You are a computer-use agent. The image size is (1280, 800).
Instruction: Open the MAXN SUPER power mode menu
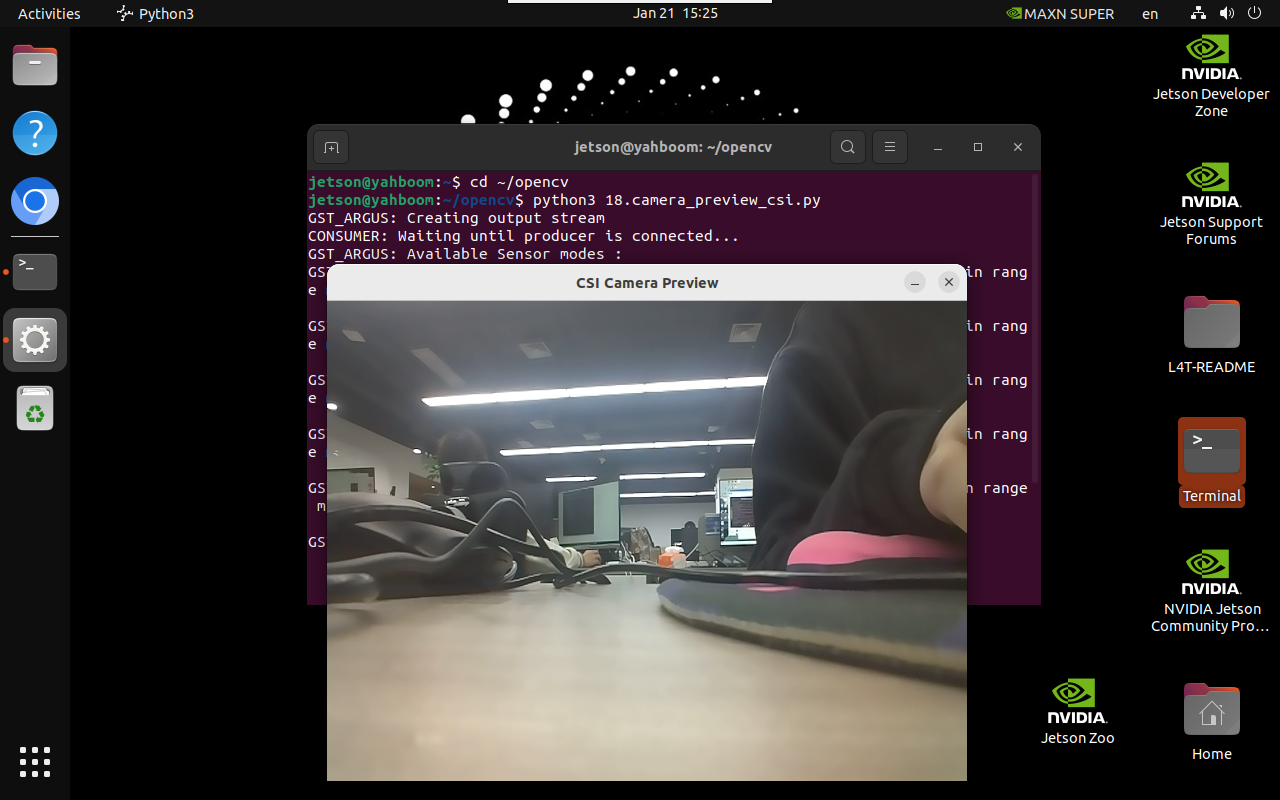tap(1060, 14)
